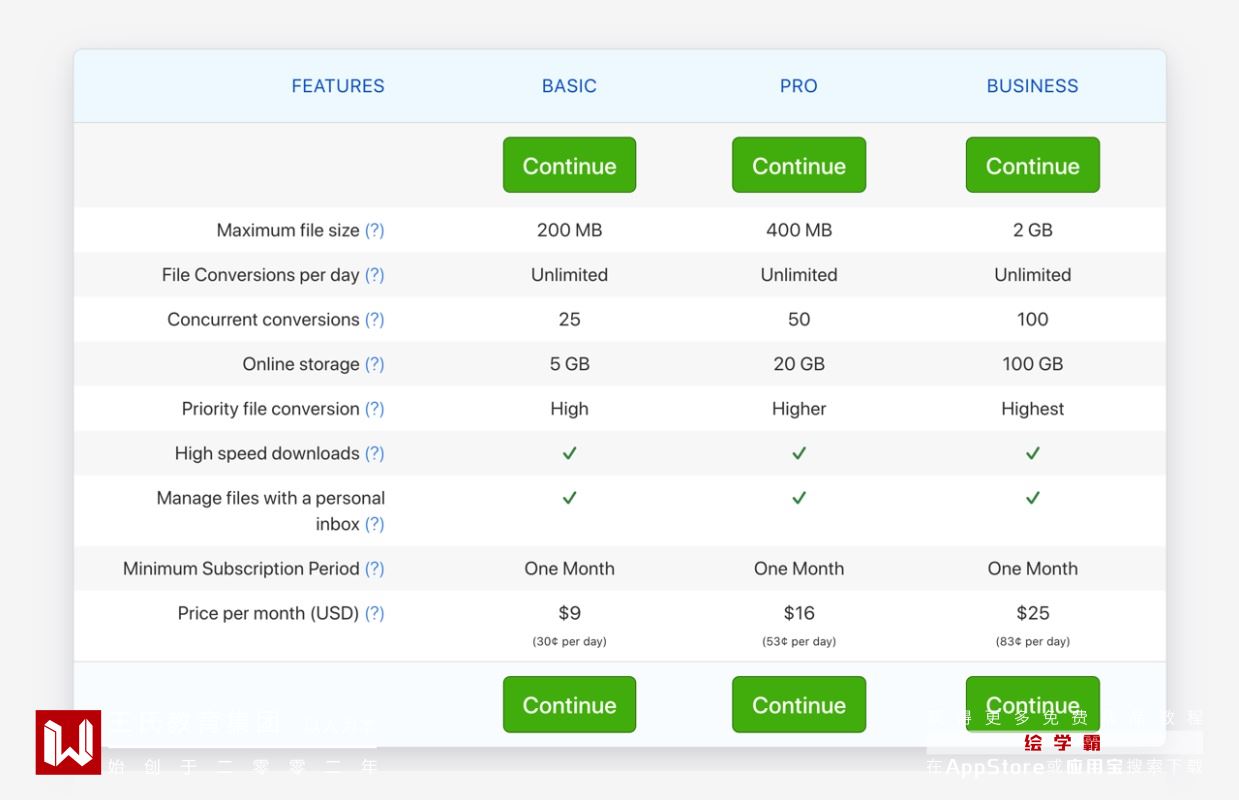Image resolution: width=1239 pixels, height=800 pixels.
Task: Click the help icon beside Maximum file size
Action: tap(374, 230)
